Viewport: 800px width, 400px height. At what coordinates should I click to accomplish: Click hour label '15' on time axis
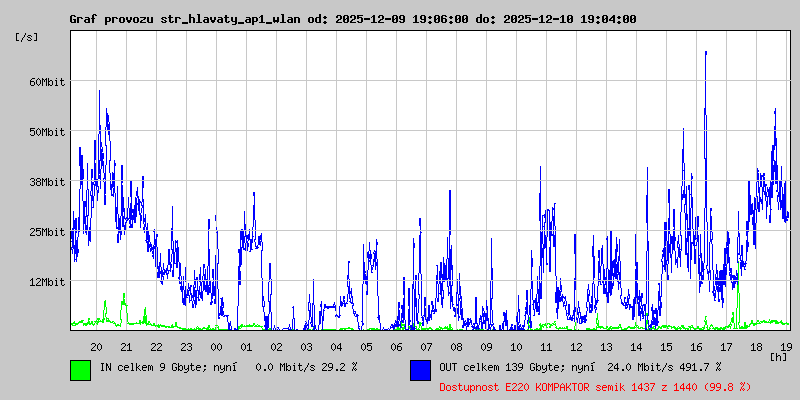click(x=666, y=347)
